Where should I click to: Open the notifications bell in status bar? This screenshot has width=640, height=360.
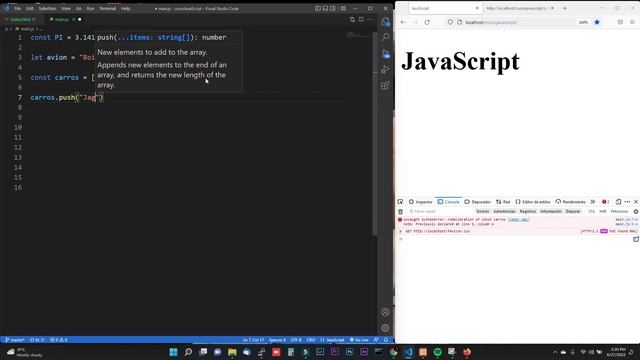tap(386, 340)
